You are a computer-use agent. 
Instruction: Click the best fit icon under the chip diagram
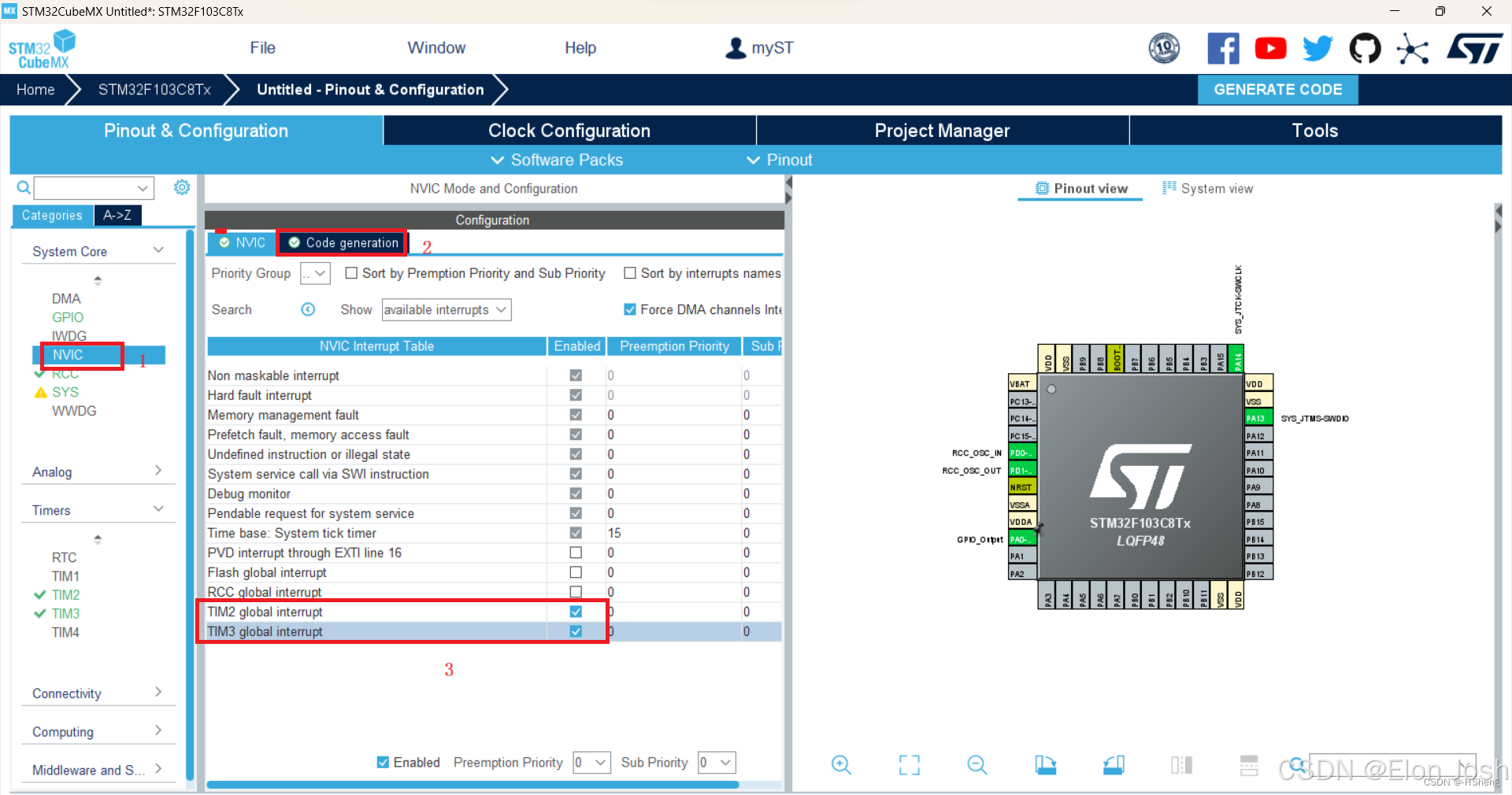pyautogui.click(x=909, y=764)
